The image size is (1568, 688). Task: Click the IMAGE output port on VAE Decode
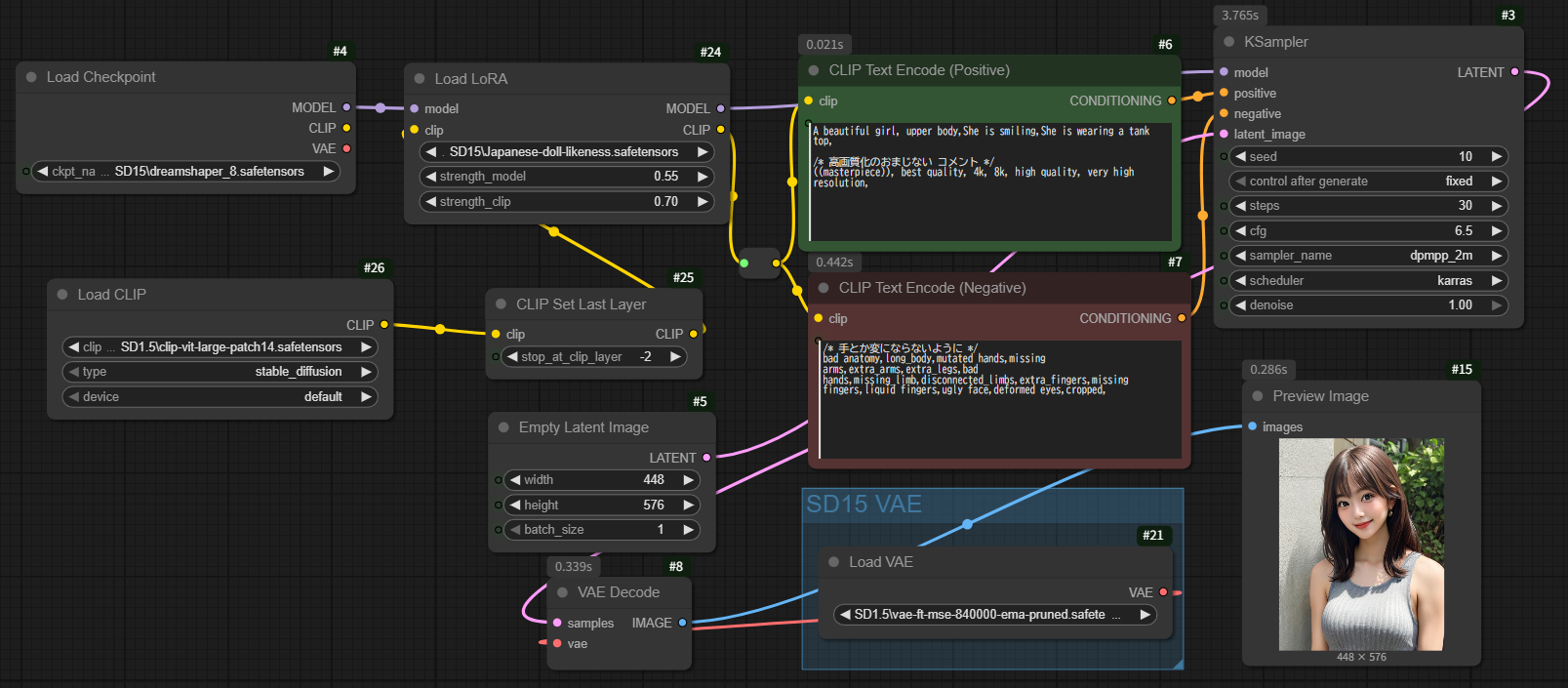682,623
